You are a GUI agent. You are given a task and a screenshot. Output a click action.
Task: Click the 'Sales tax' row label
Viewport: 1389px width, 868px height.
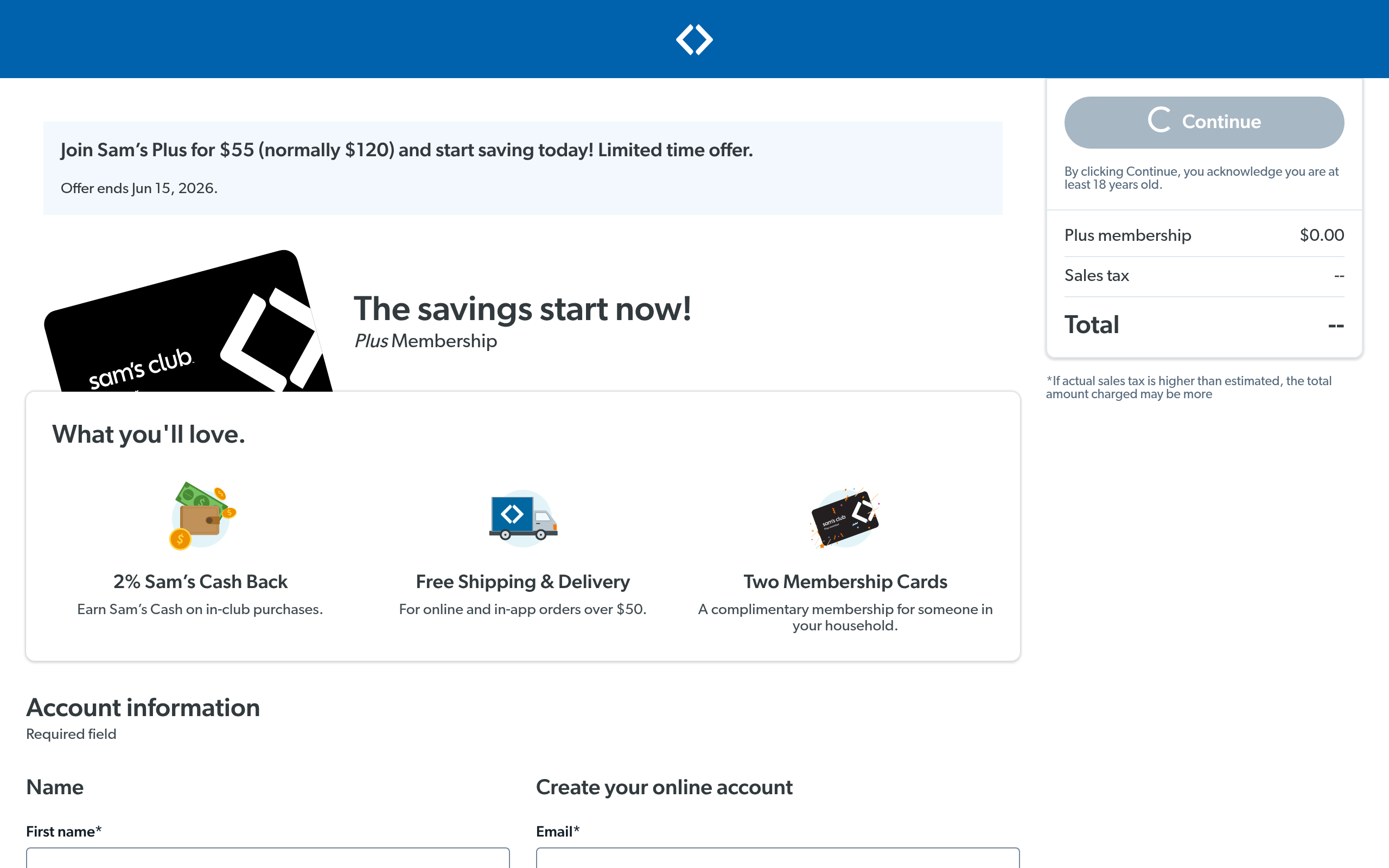tap(1096, 276)
